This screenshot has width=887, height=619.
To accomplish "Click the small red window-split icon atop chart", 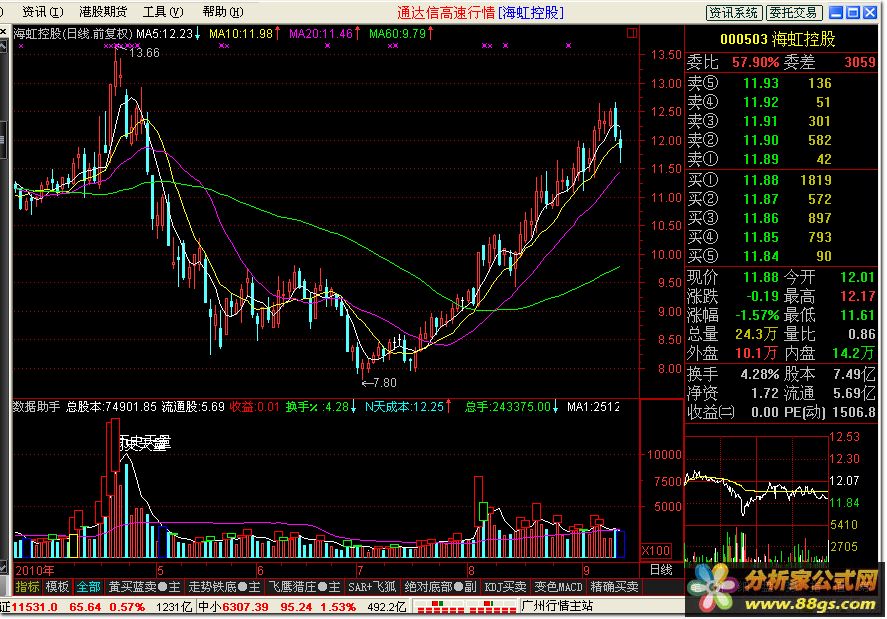I will pos(632,33).
